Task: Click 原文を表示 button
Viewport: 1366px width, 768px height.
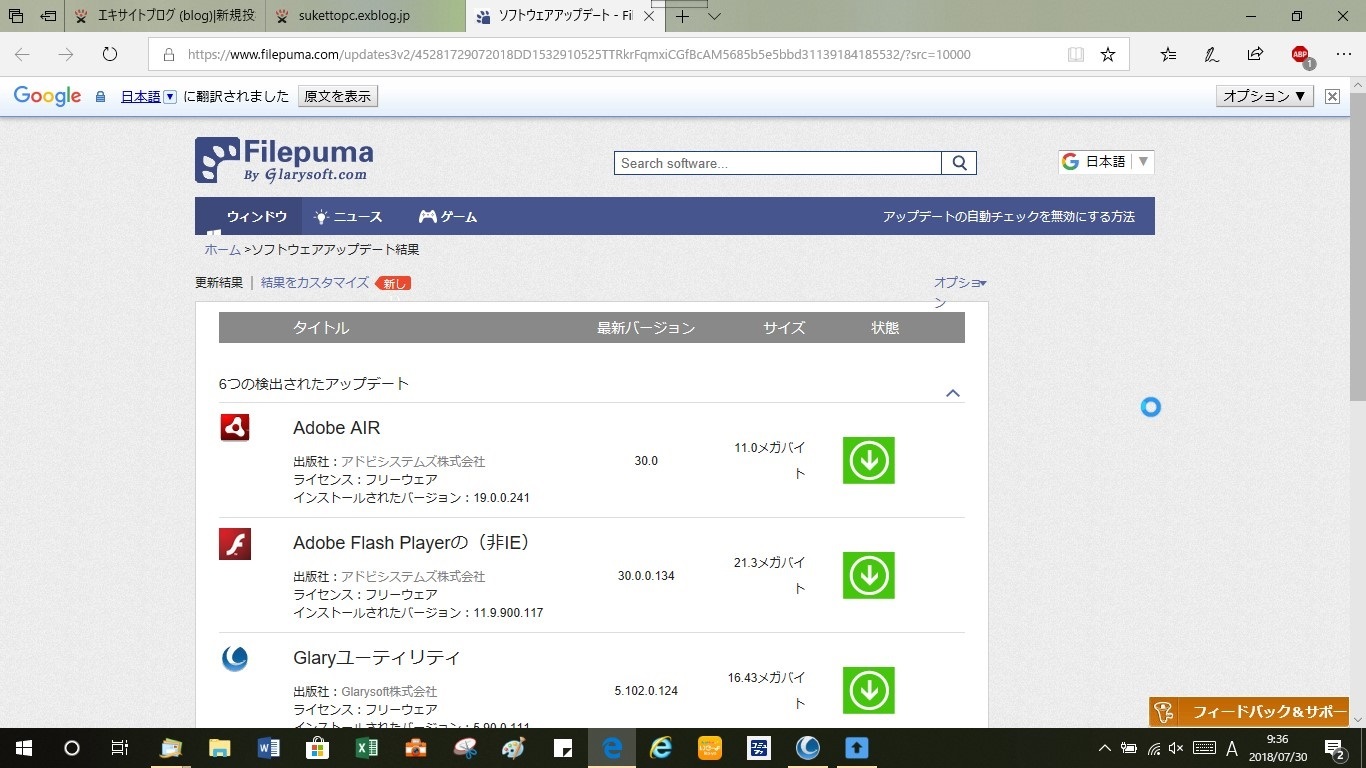Action: [x=337, y=96]
